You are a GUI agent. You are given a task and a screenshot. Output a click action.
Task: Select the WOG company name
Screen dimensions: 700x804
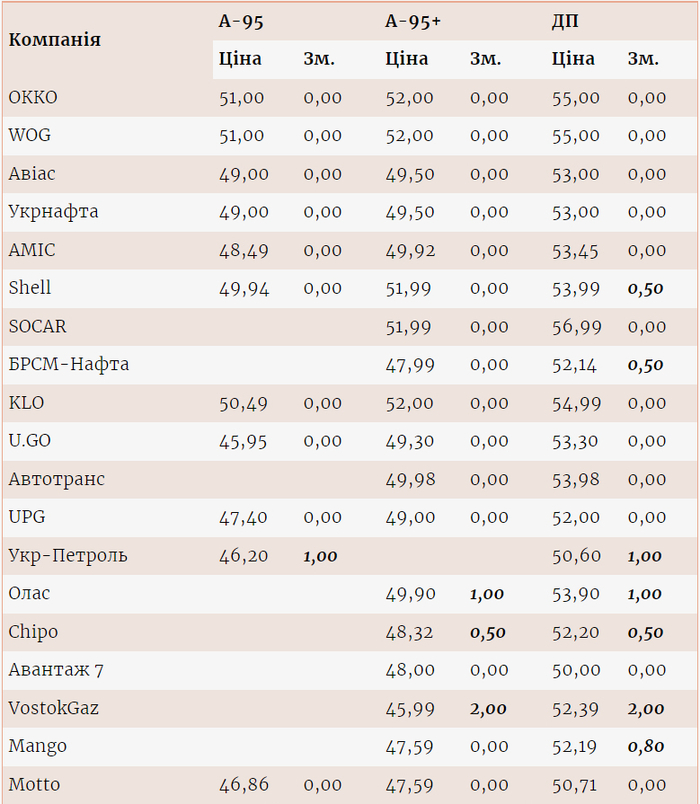[32, 136]
